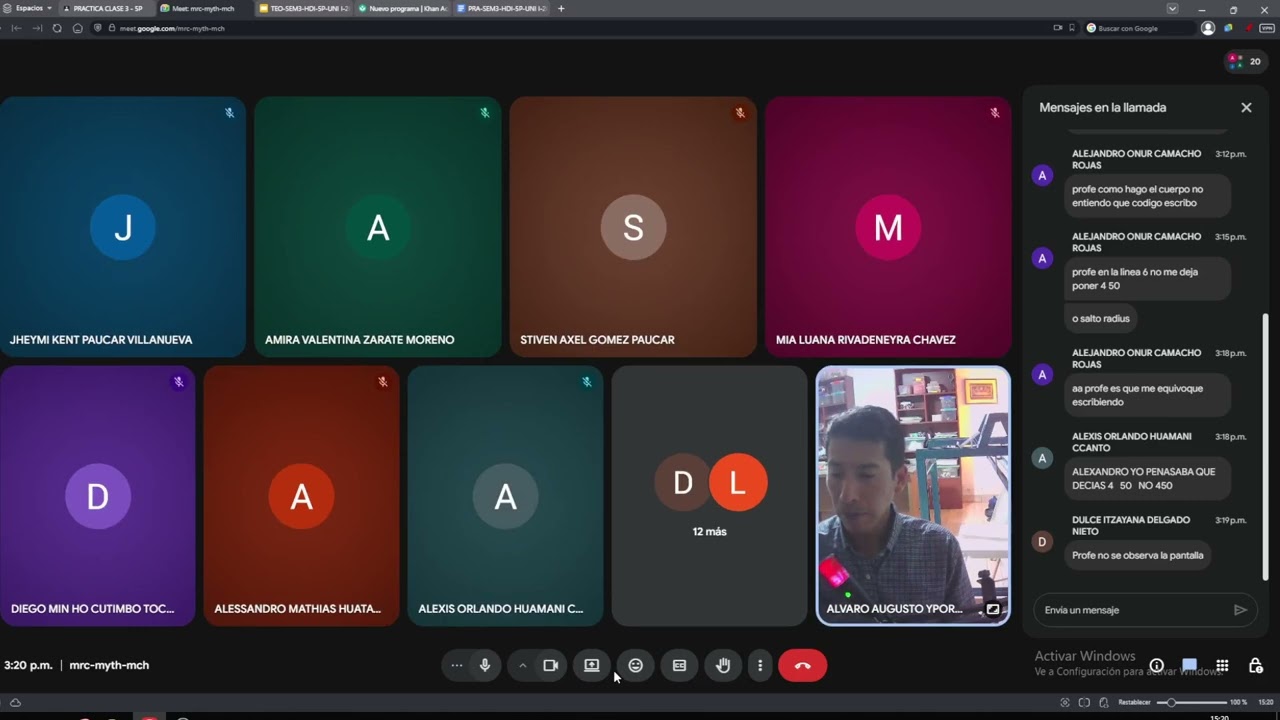
Task: Hang up with red leave call button
Action: (x=802, y=665)
